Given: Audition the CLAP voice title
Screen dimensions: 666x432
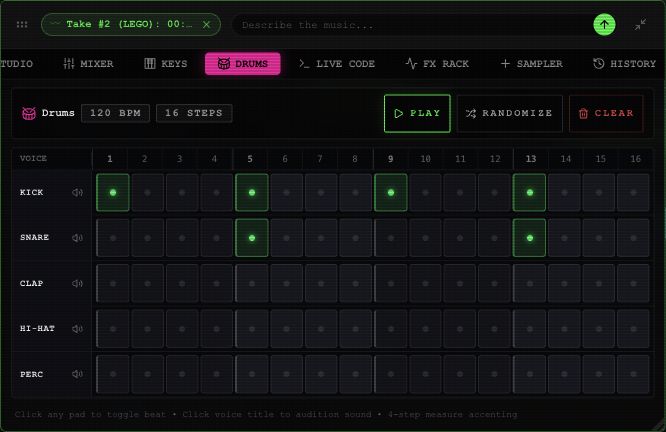Looking at the screenshot, I should click(x=31, y=283).
